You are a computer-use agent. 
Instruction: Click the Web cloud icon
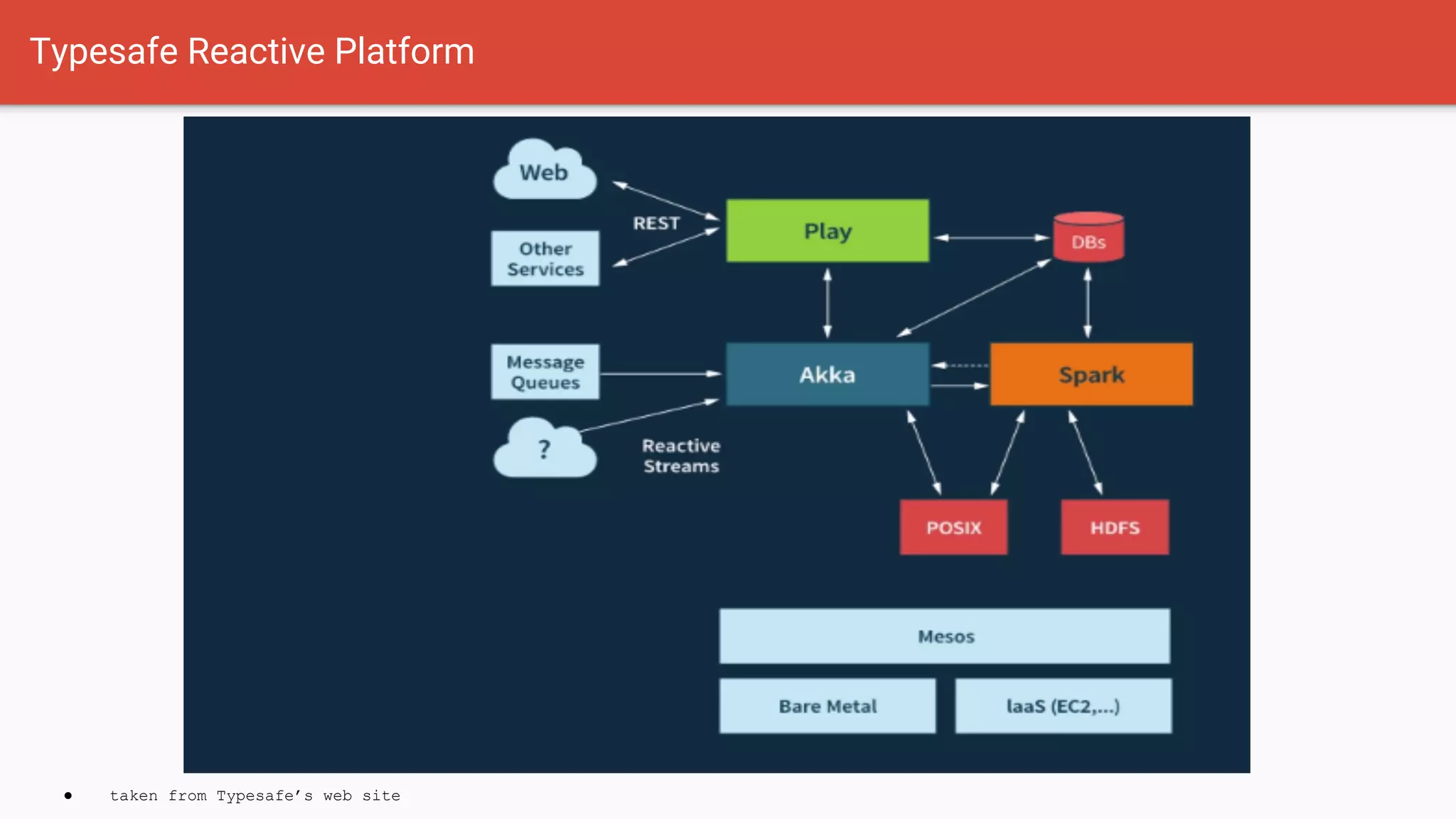point(545,169)
